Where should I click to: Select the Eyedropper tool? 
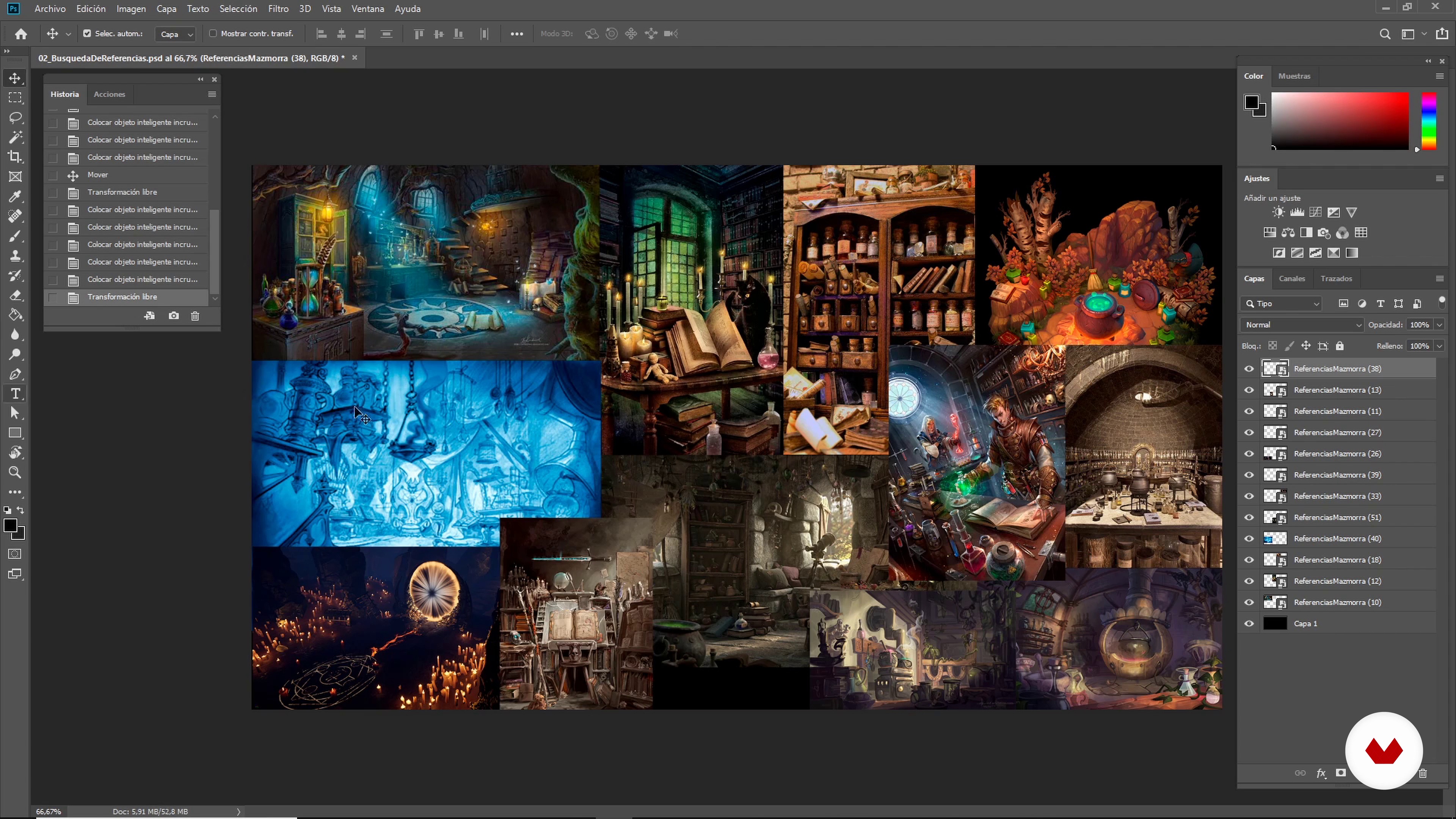coord(15,196)
